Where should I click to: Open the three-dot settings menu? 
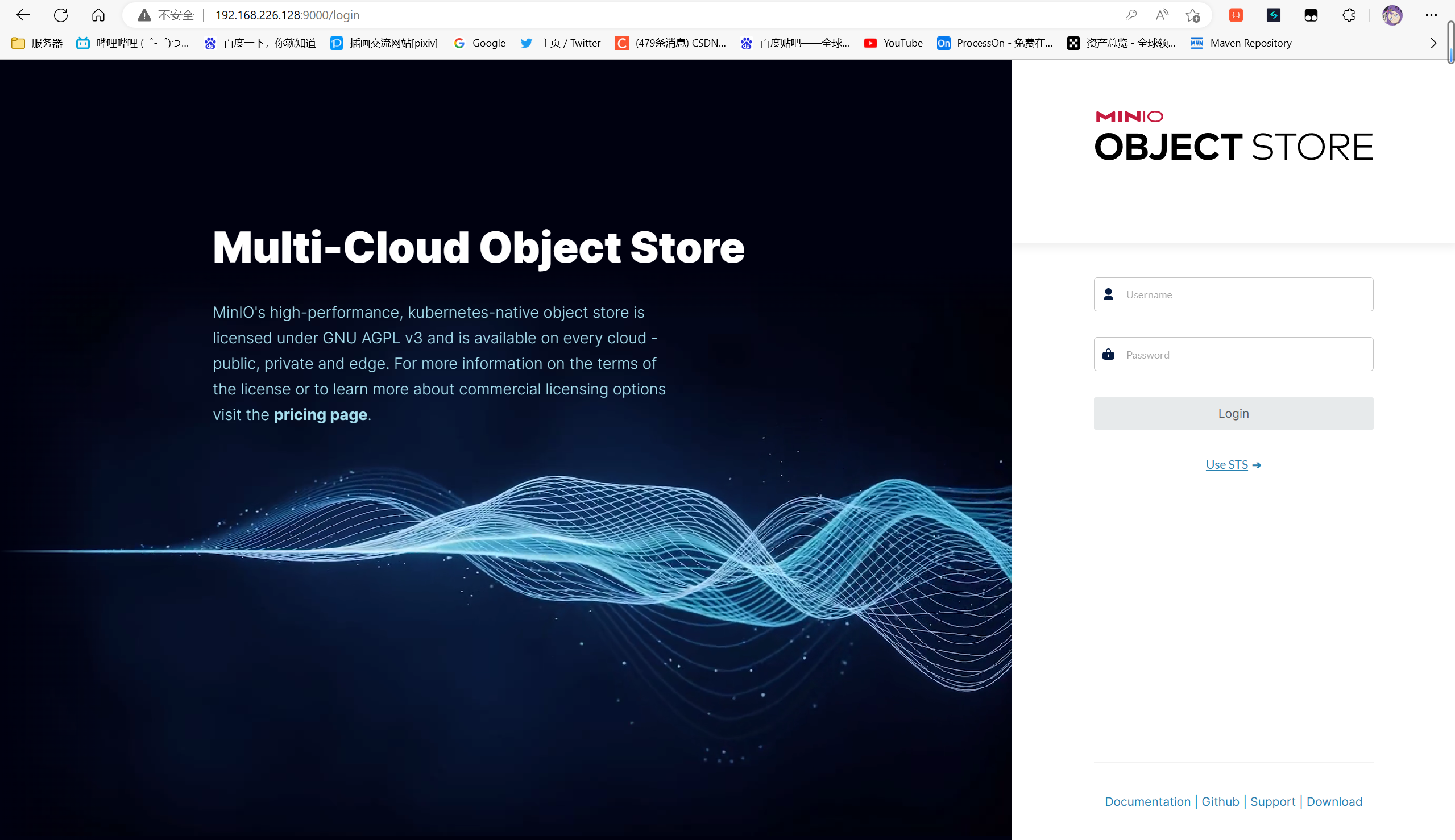pyautogui.click(x=1431, y=15)
